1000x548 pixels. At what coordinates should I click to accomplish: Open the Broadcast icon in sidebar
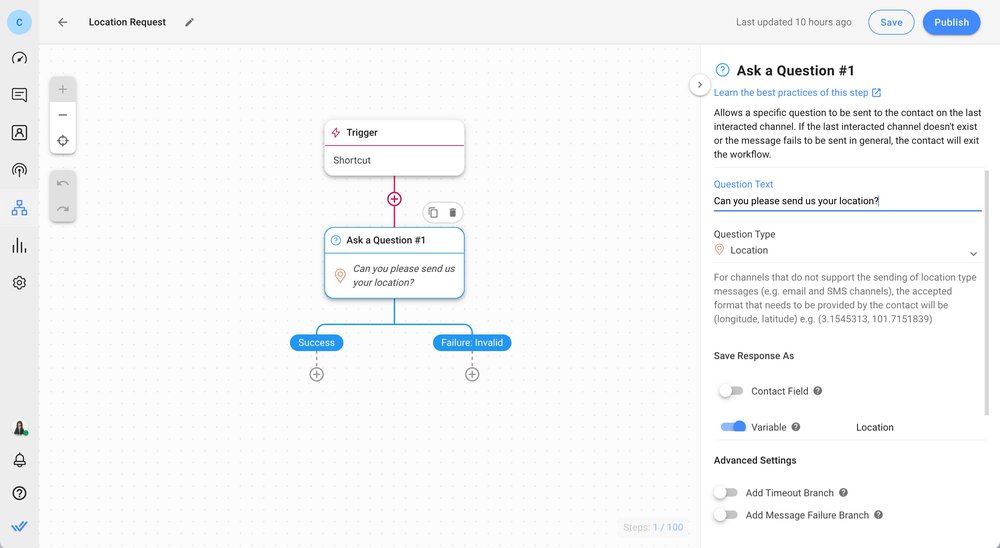(19, 170)
